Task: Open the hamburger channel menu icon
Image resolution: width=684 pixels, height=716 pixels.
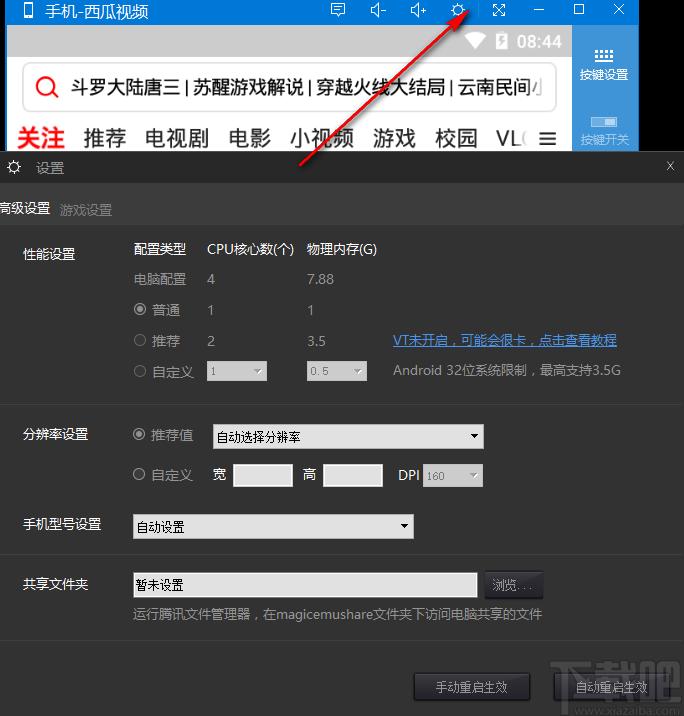Action: coord(547,138)
